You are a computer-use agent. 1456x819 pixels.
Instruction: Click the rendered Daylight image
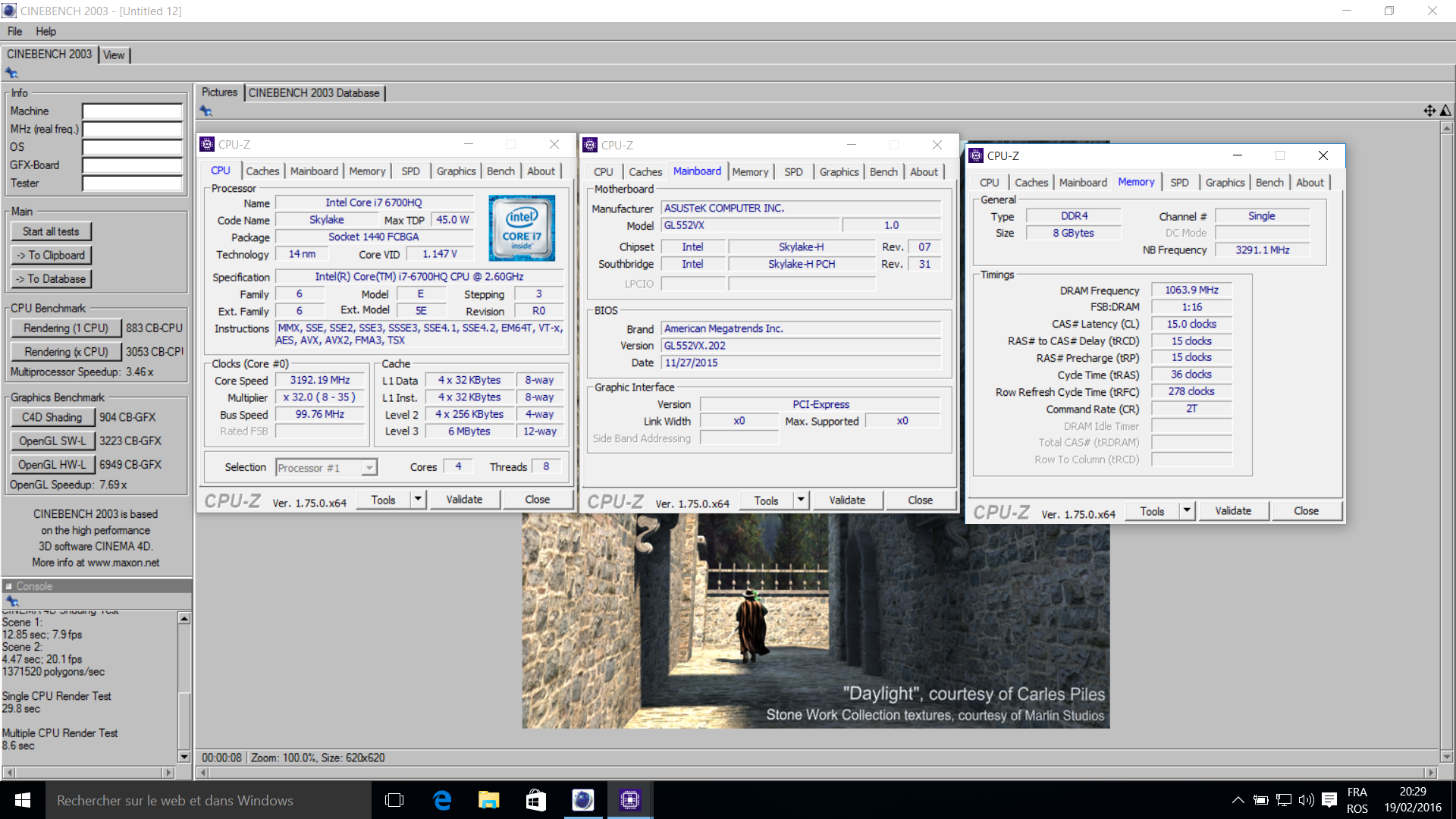click(815, 620)
